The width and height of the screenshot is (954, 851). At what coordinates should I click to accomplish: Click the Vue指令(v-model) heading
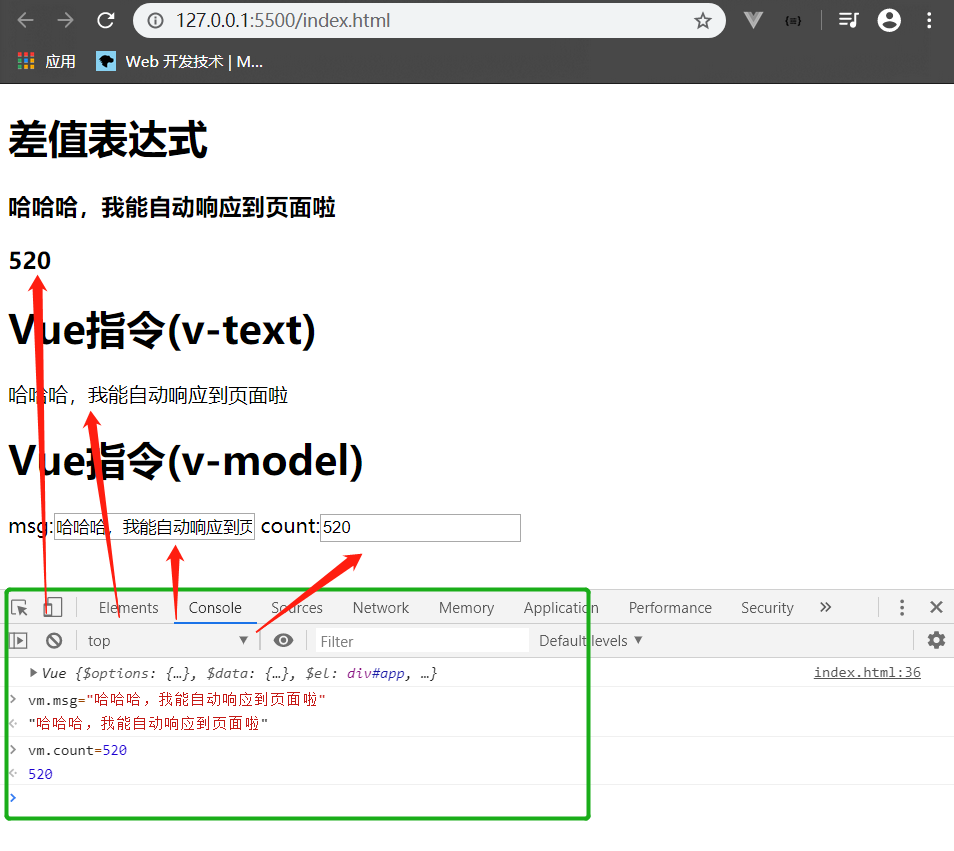(186, 460)
